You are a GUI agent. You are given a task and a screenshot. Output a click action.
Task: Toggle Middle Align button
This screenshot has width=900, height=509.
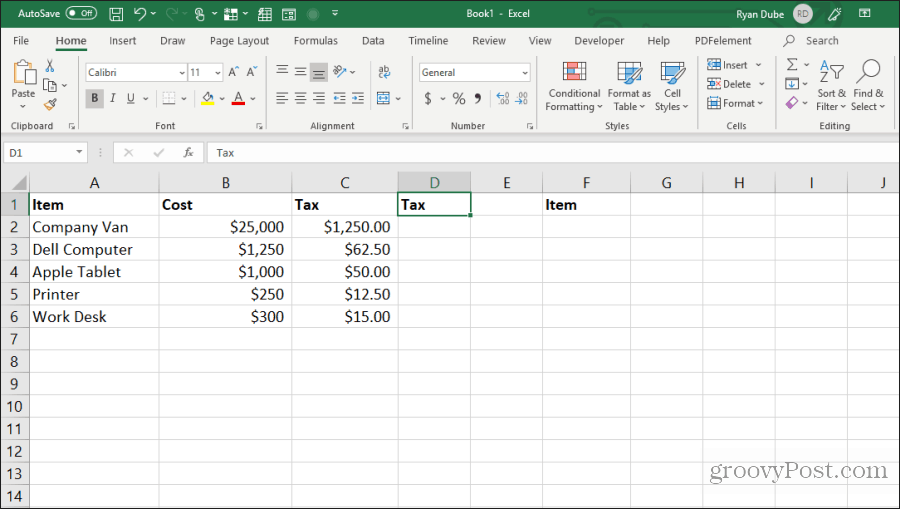click(x=300, y=72)
